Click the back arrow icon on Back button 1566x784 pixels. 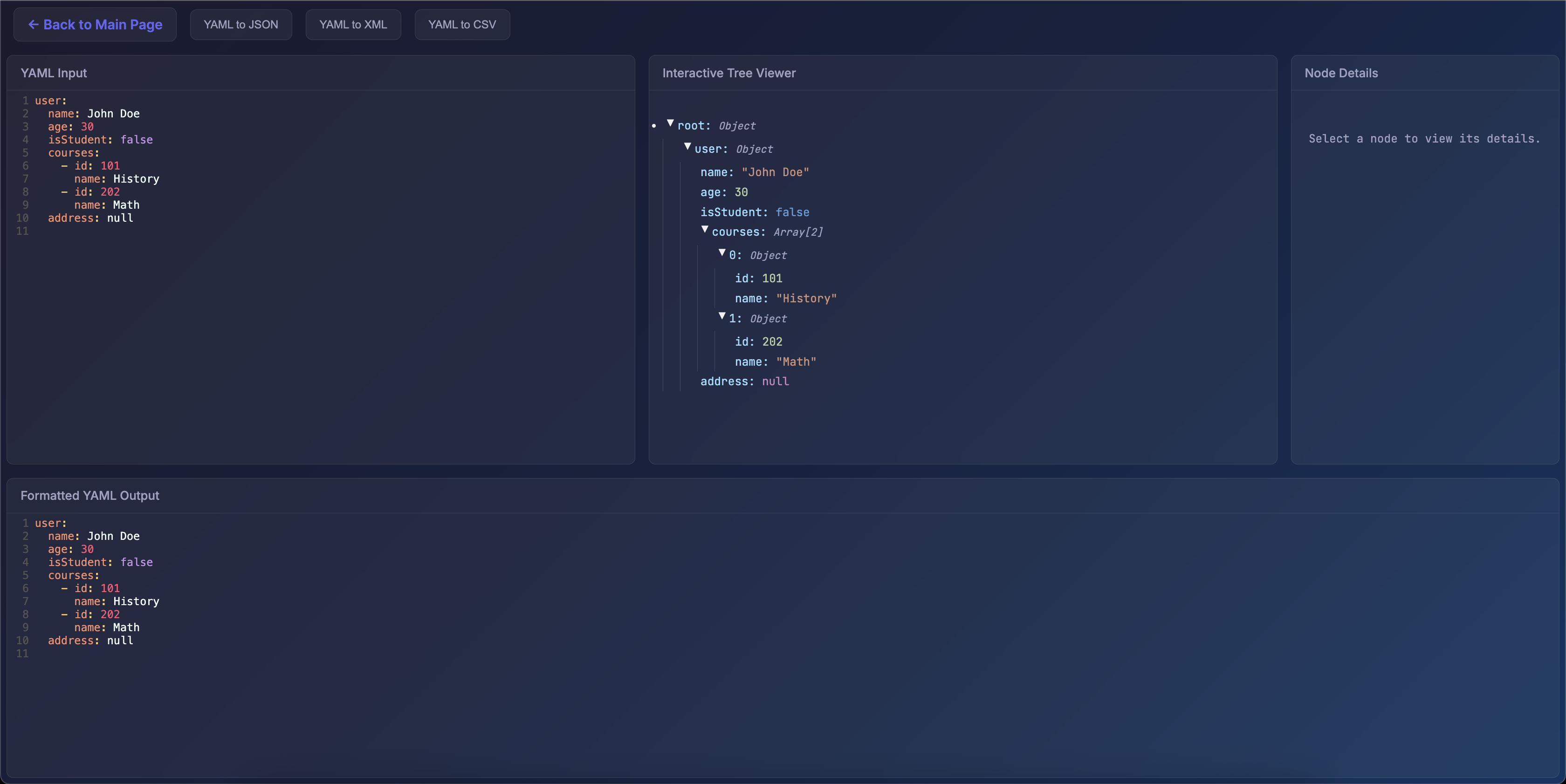tap(34, 24)
